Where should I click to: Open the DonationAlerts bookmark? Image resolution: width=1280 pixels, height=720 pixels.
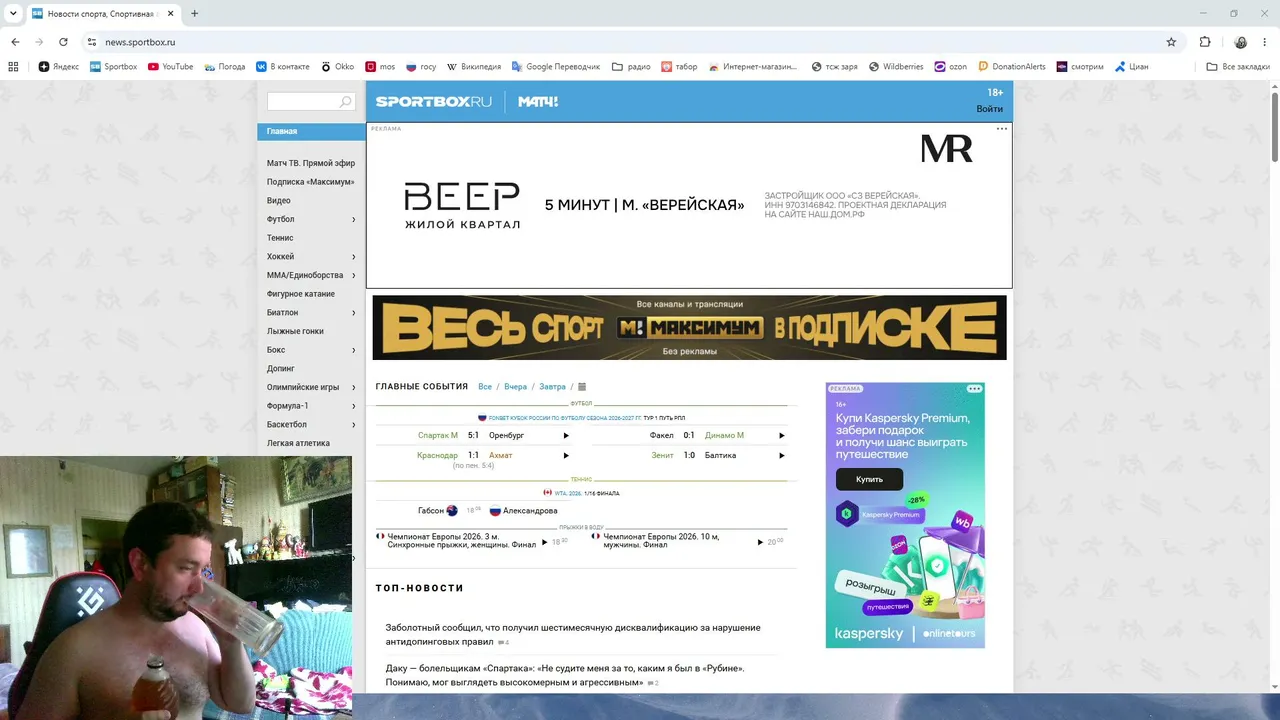tap(1012, 67)
